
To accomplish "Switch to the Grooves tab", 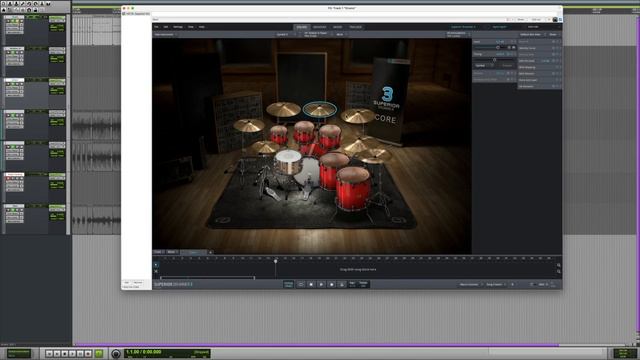I will [320, 27].
